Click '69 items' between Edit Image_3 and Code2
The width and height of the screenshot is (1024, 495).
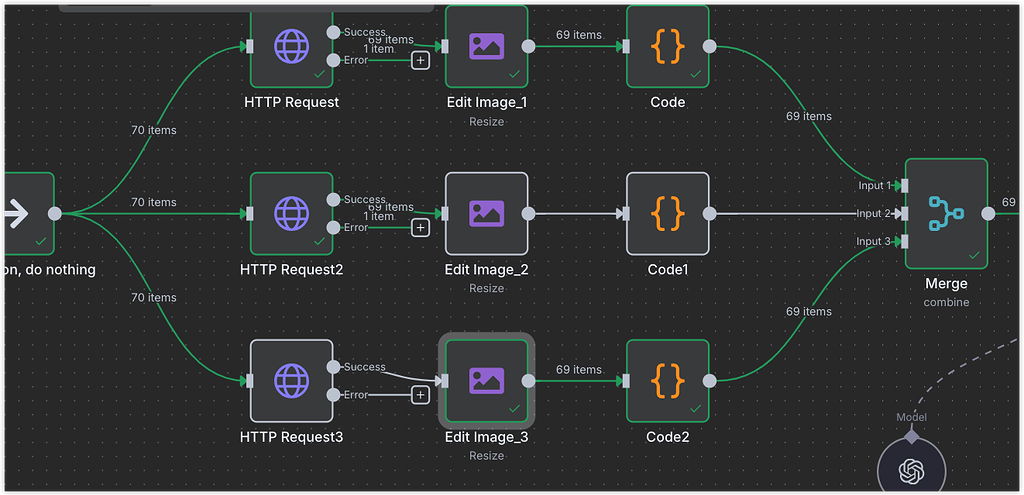[x=579, y=370]
